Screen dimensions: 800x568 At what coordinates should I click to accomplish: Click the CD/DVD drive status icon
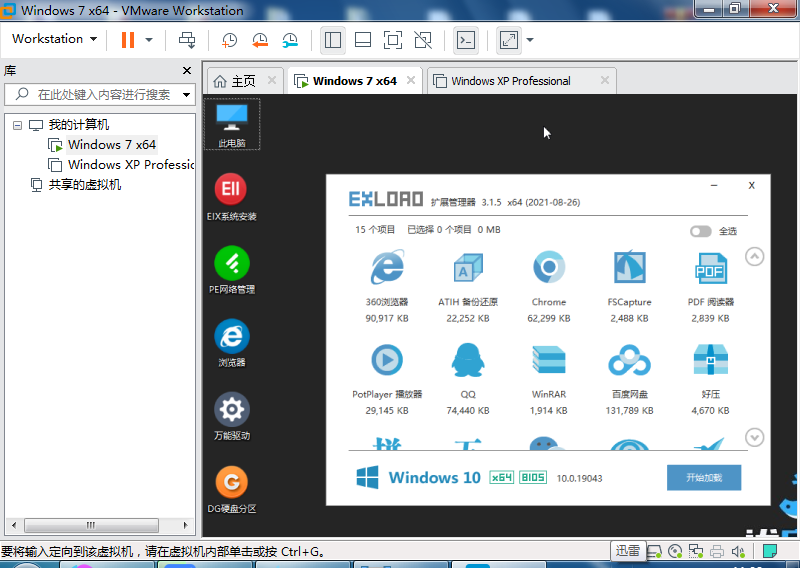[x=675, y=552]
